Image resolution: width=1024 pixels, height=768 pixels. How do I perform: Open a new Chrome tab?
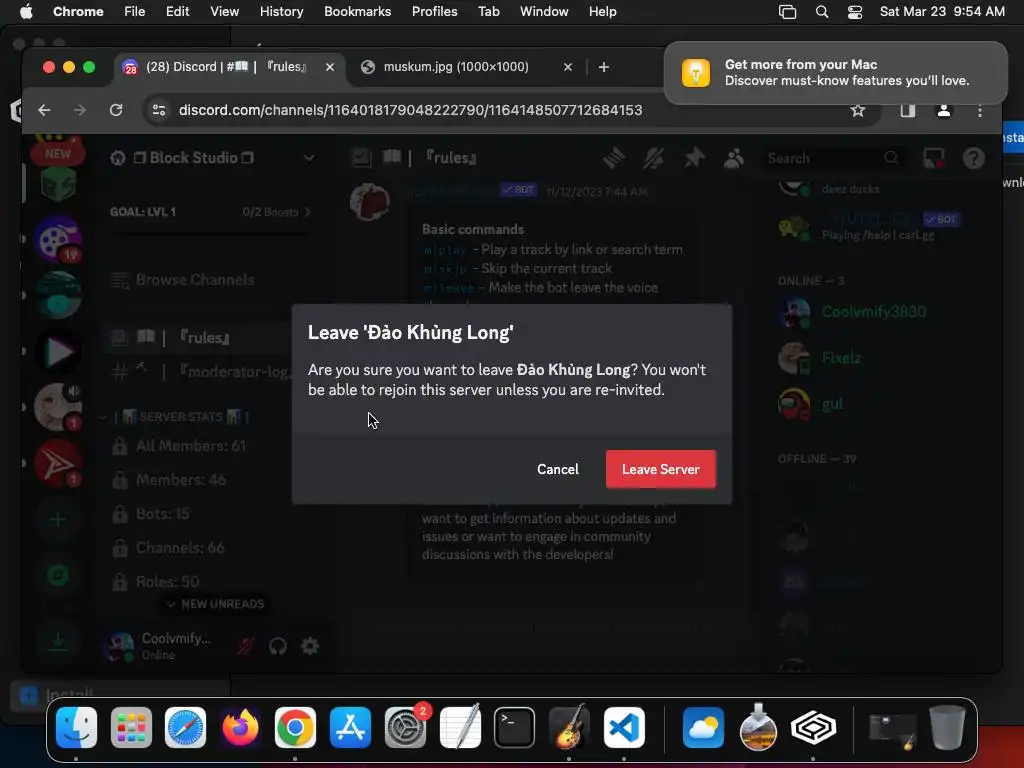603,67
